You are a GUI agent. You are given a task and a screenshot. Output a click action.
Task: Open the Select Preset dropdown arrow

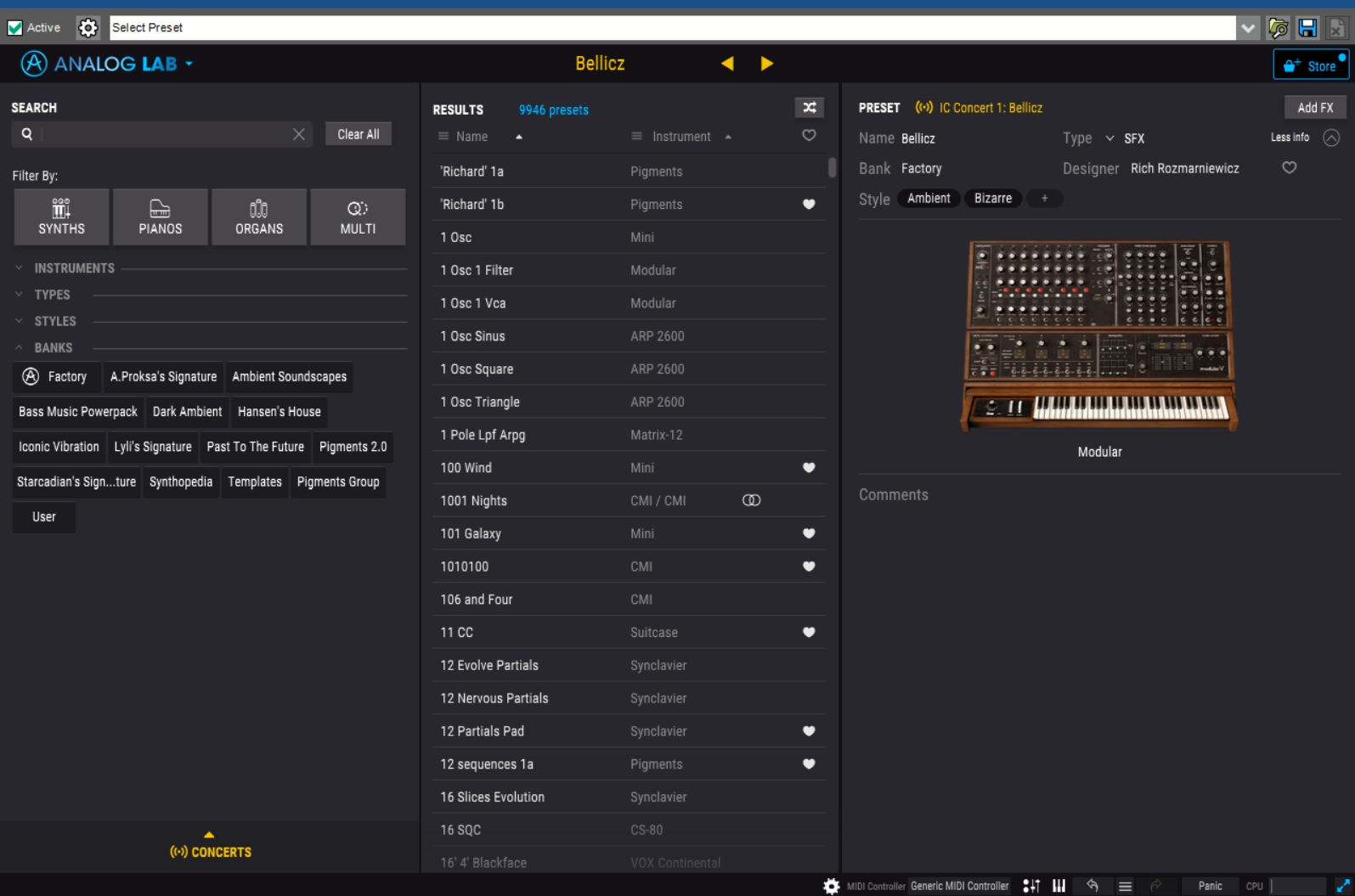tap(1248, 28)
